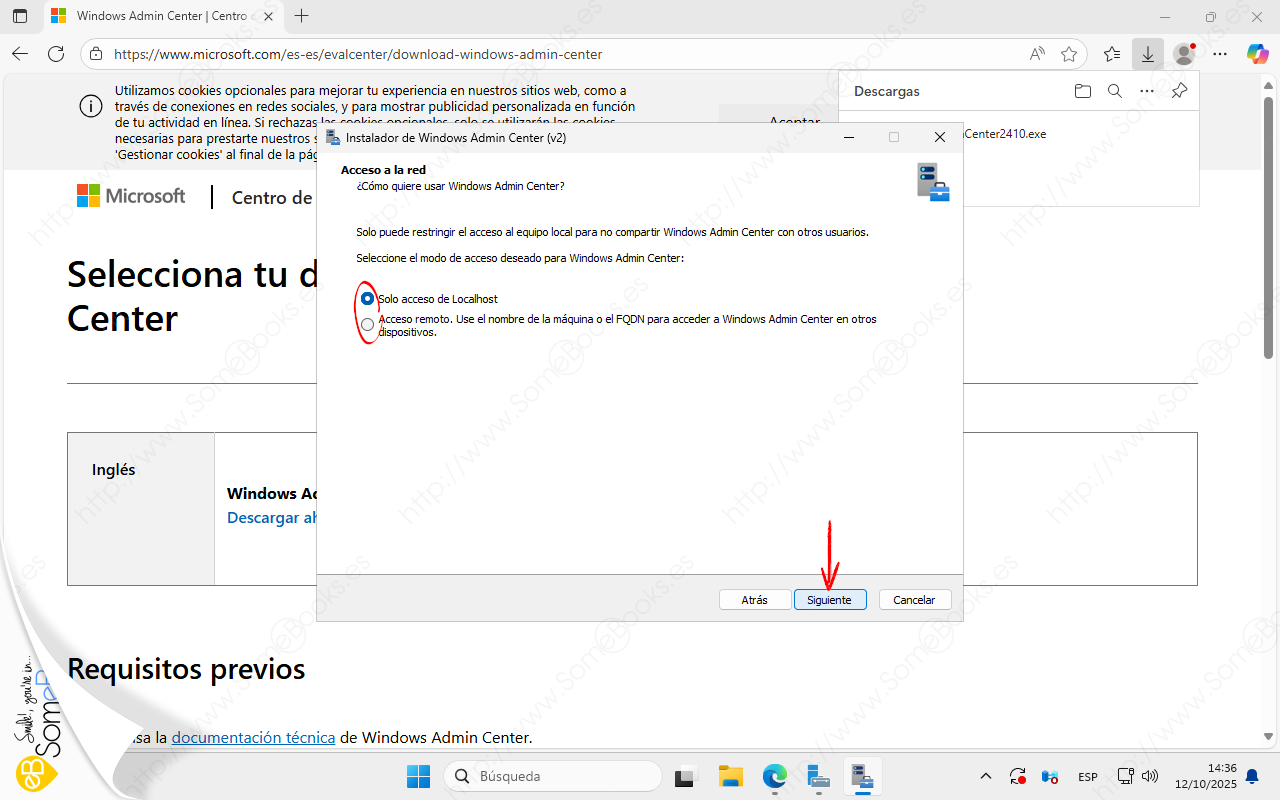This screenshot has width=1280, height=800.
Task: Select 'Solo acceso de Localhost' radio button
Action: [x=368, y=299]
